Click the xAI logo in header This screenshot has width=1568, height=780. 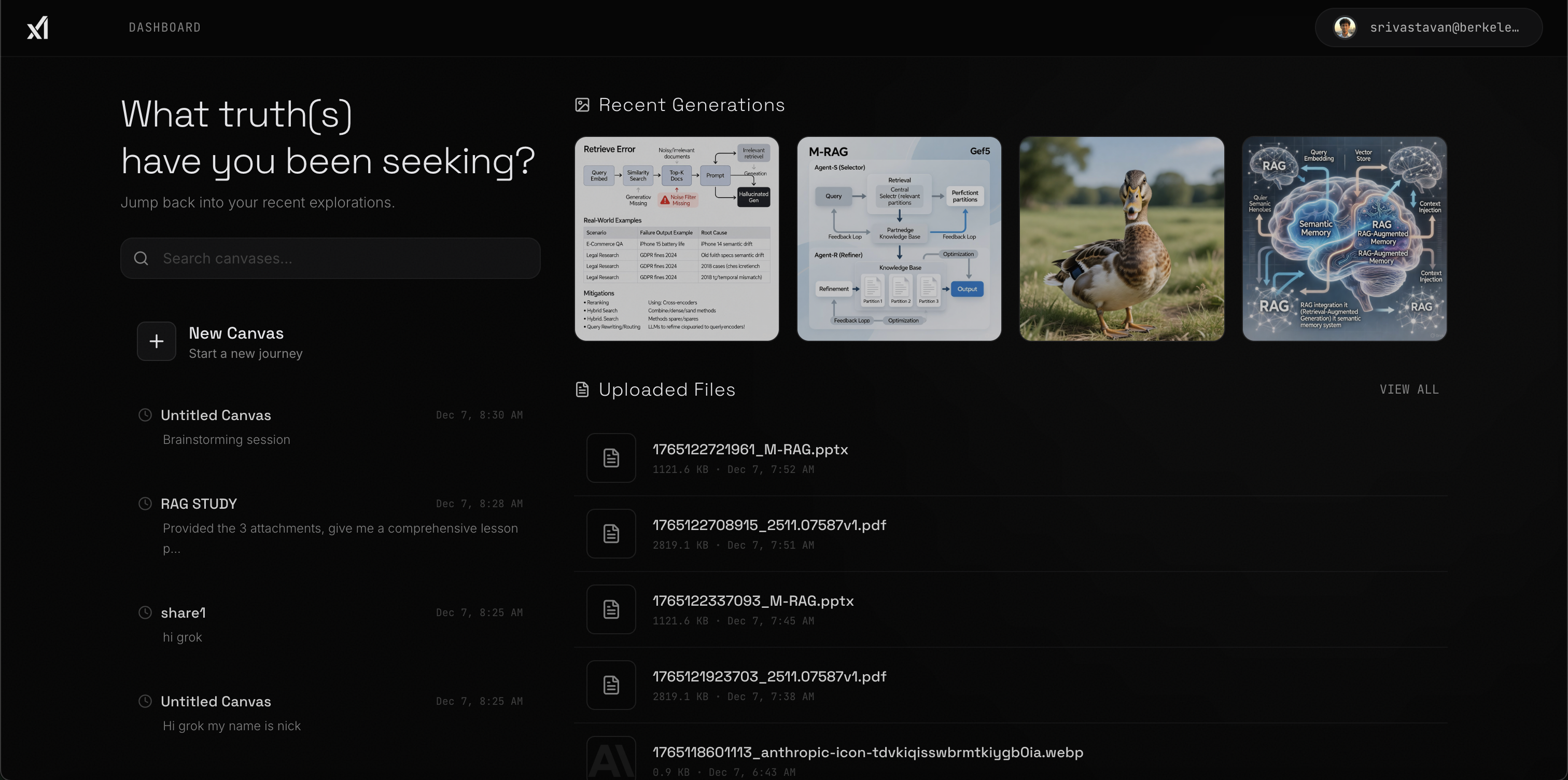[x=38, y=28]
